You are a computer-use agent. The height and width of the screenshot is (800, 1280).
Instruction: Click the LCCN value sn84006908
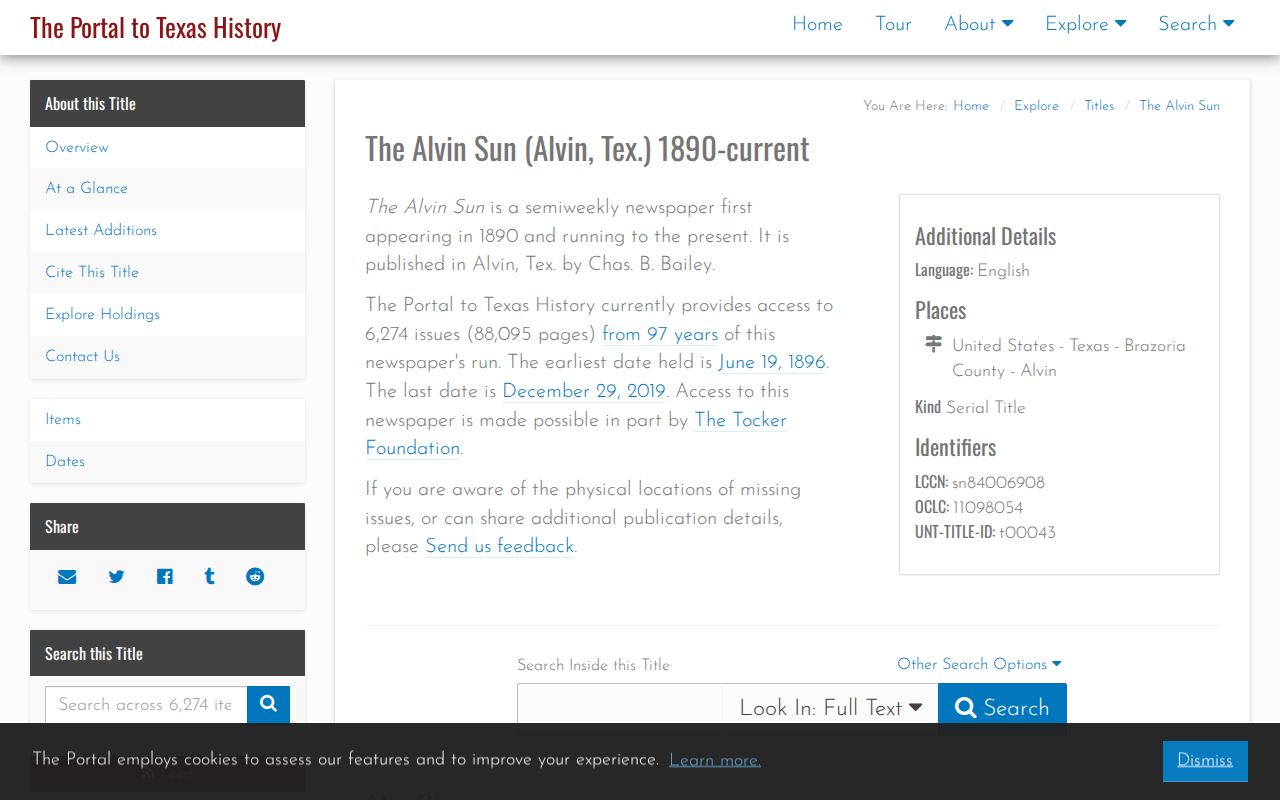[x=998, y=483]
